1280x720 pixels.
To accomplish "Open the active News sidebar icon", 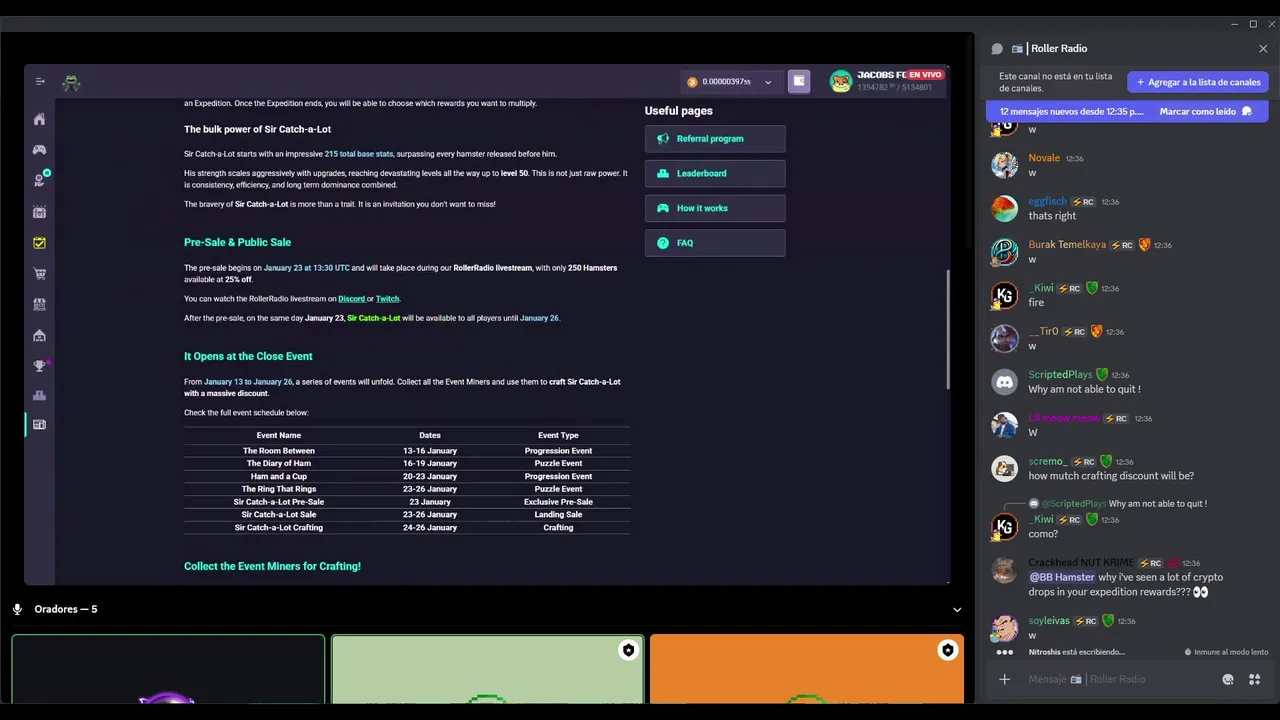I will [39, 424].
